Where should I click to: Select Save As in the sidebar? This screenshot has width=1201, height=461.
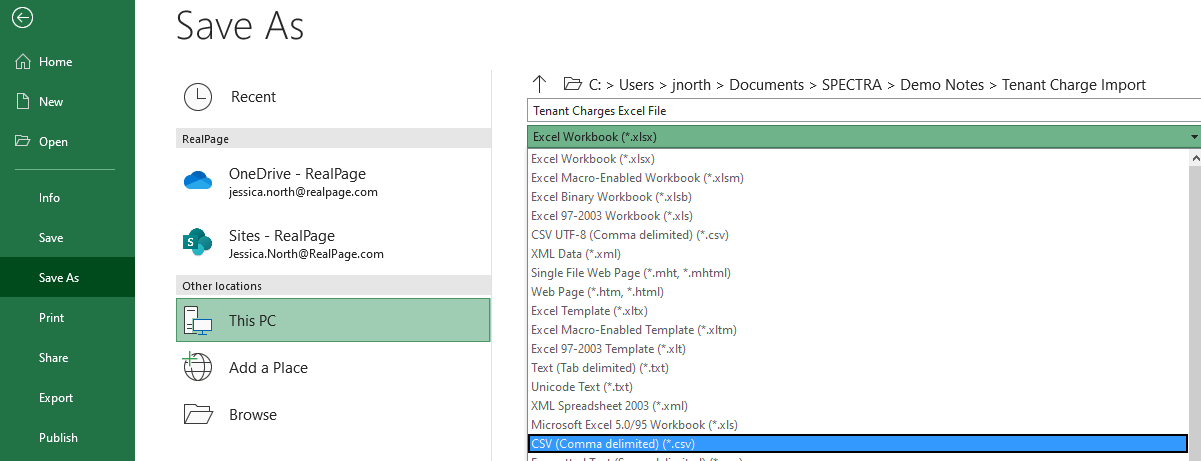tap(67, 278)
